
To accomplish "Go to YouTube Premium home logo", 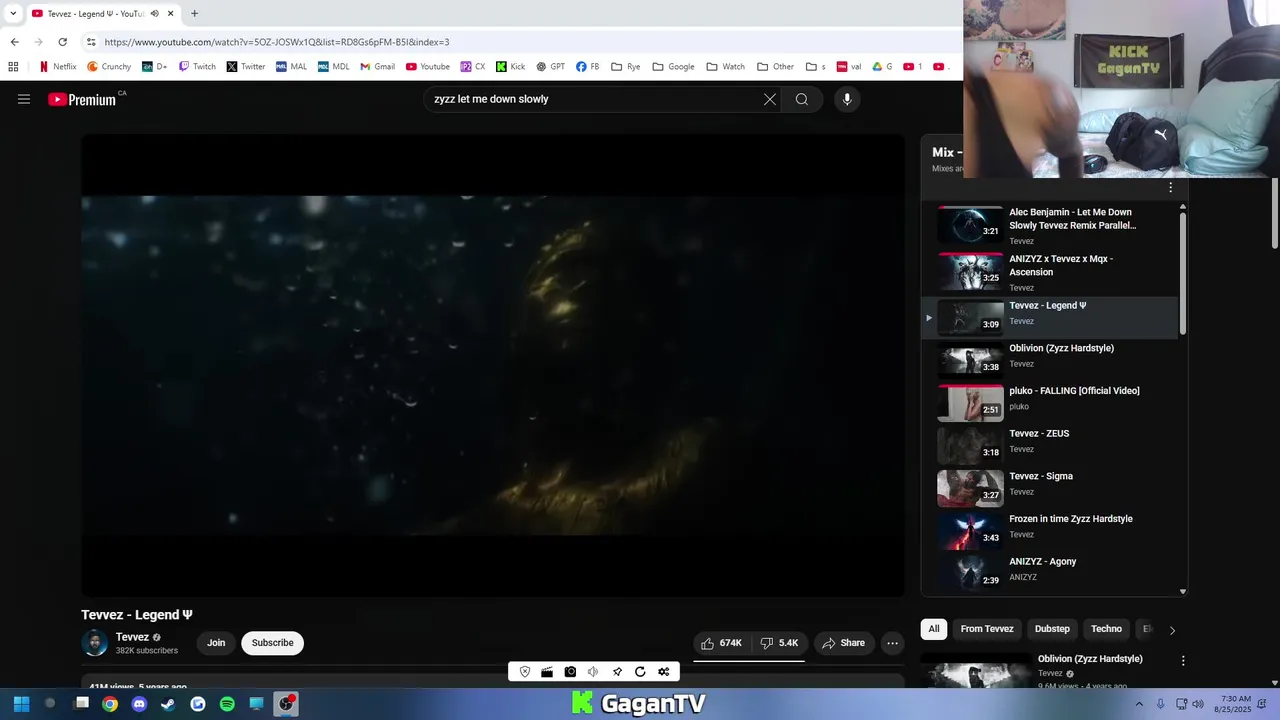I will pyautogui.click(x=83, y=99).
